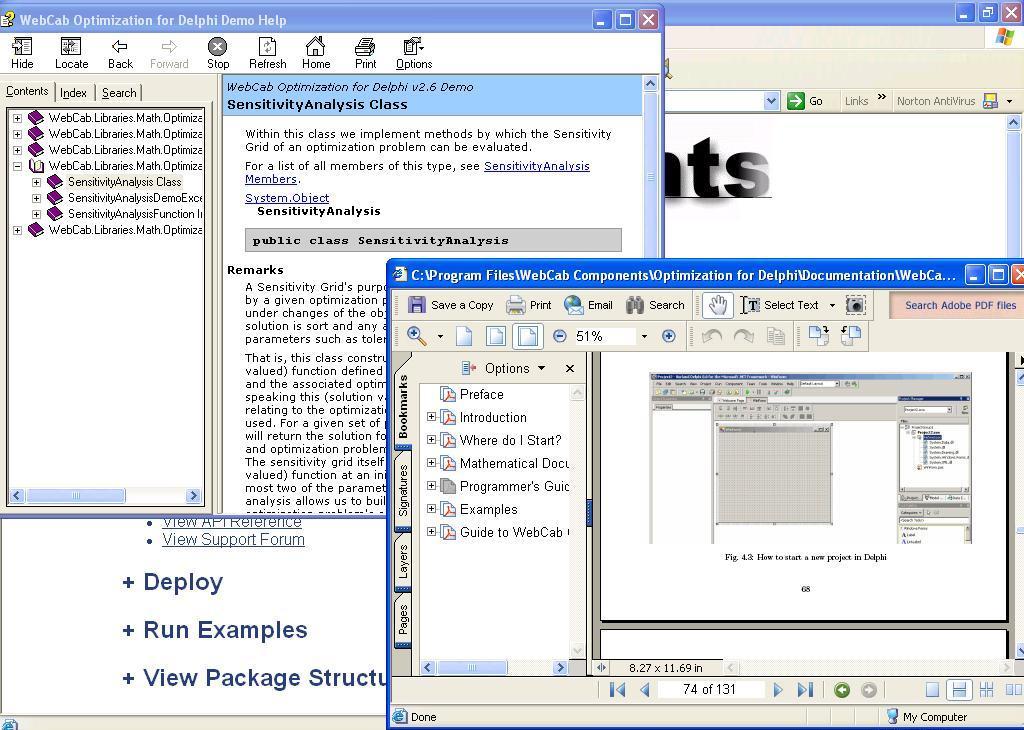The height and width of the screenshot is (730, 1024).
Task: Expand the Examples bookmark
Action: coord(431,508)
